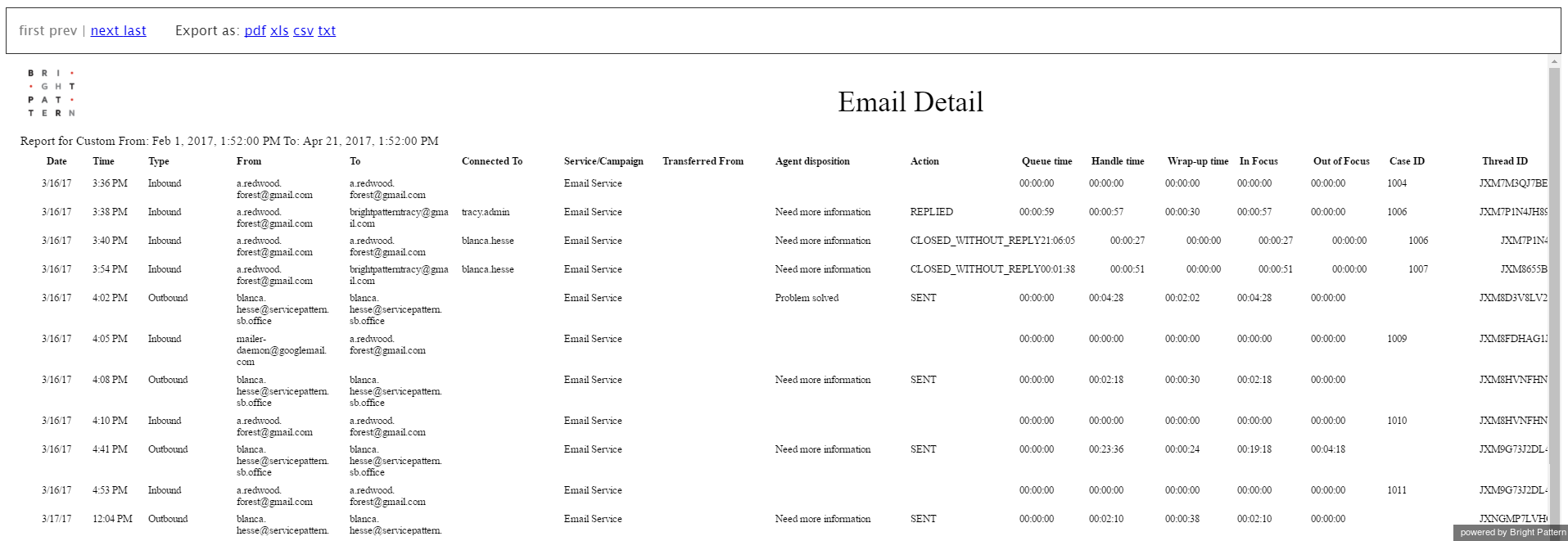Click the 'Case ID' column header
The height and width of the screenshot is (541, 1568).
point(1407,161)
